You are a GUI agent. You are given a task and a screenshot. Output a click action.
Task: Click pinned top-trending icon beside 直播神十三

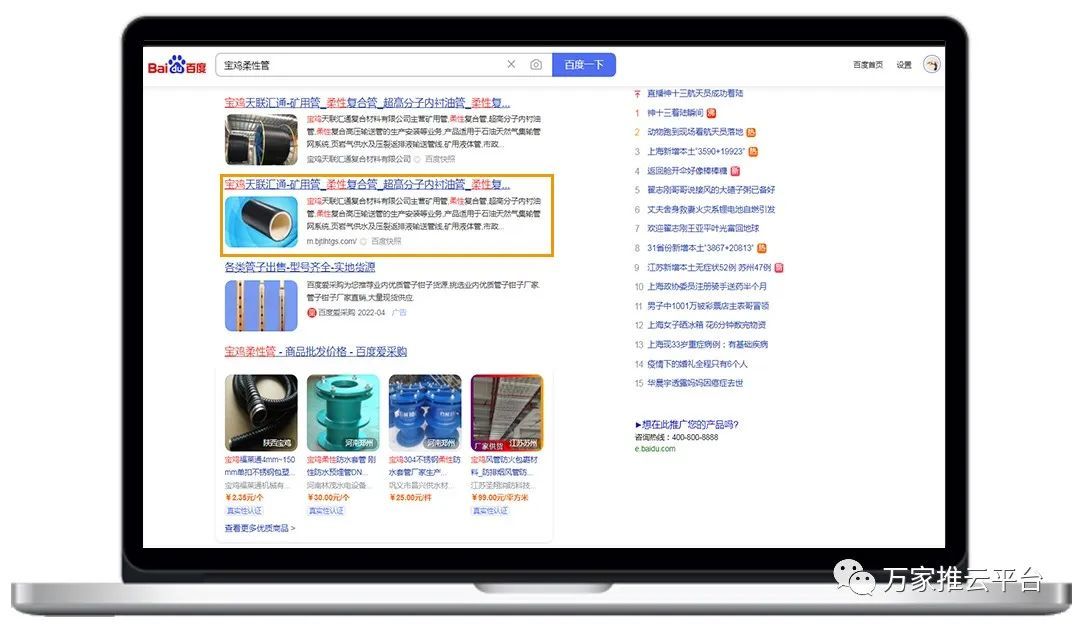637,94
